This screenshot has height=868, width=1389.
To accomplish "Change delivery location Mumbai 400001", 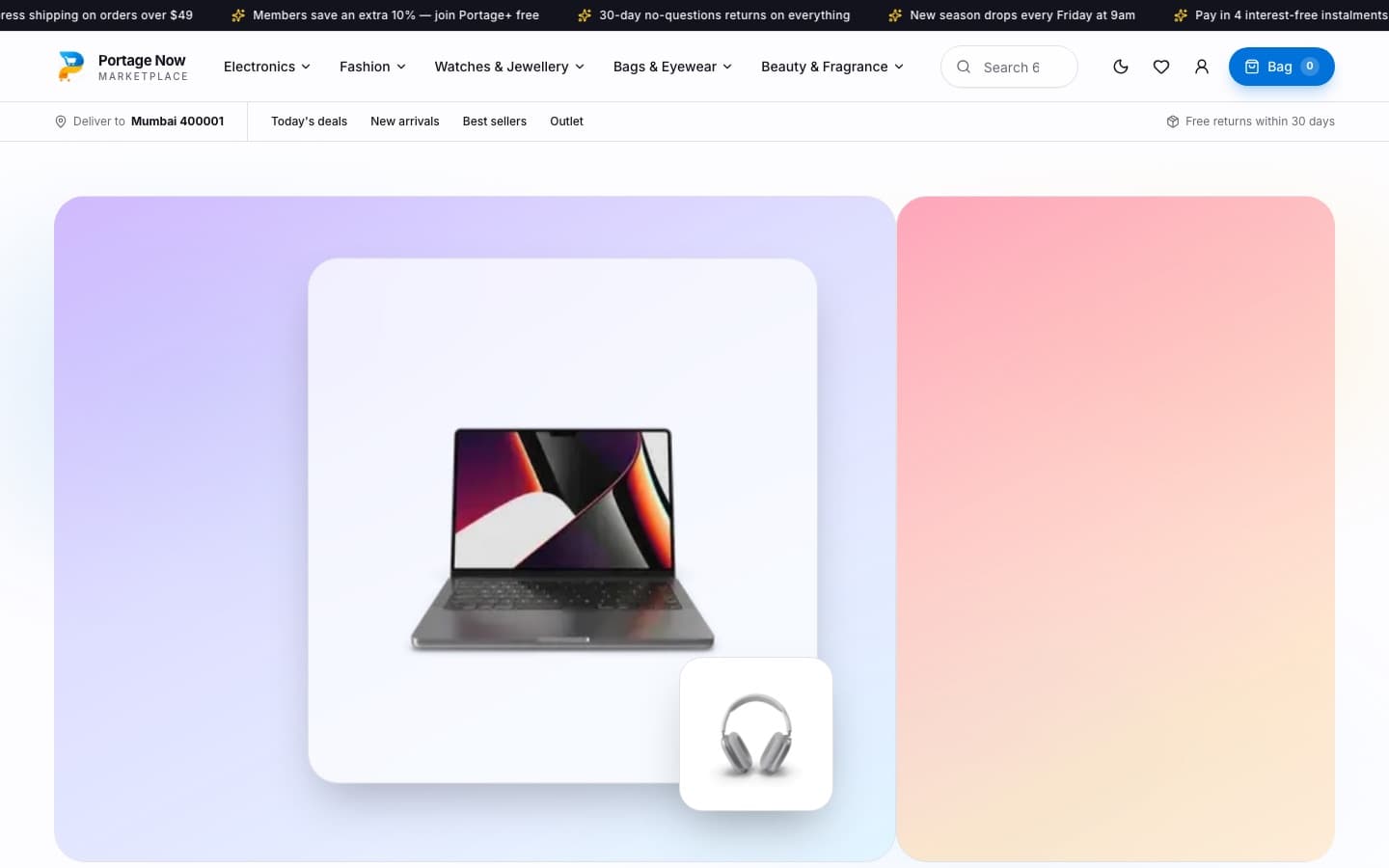I will point(177,122).
